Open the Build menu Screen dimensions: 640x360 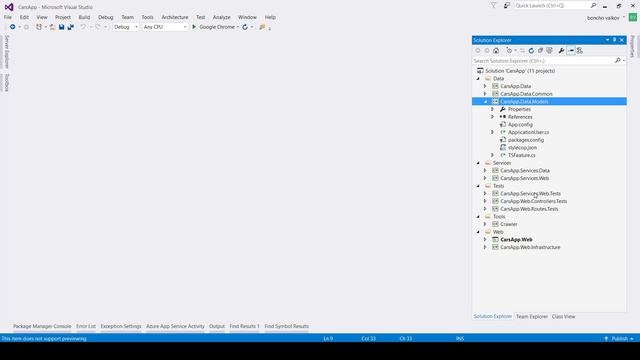tap(84, 17)
